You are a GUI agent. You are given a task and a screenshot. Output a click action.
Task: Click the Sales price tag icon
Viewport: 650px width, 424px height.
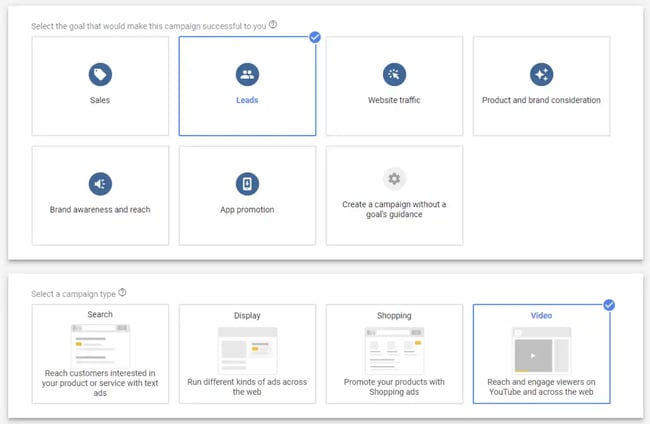coord(100,74)
